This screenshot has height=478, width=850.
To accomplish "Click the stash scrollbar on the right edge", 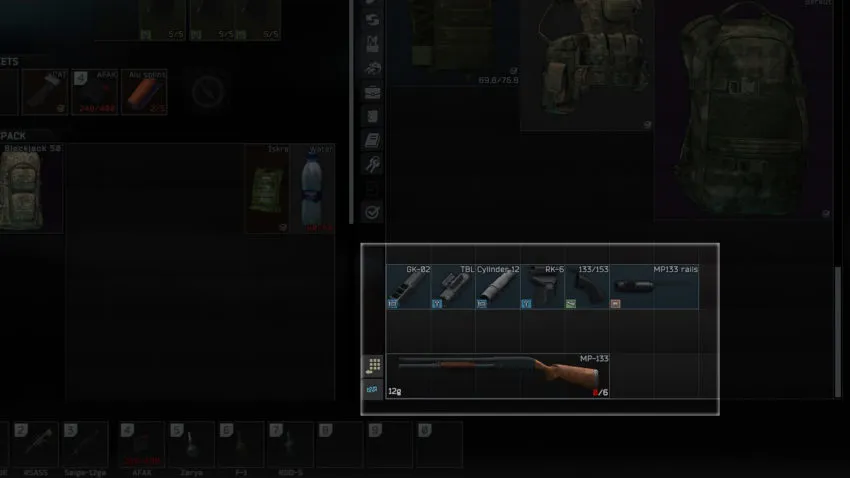I will coord(838,332).
